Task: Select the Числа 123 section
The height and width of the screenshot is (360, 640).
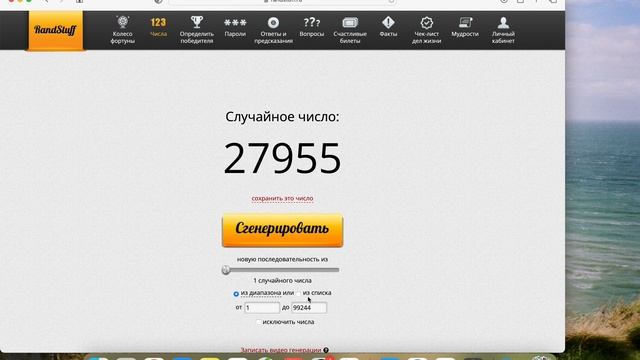Action: click(x=158, y=27)
